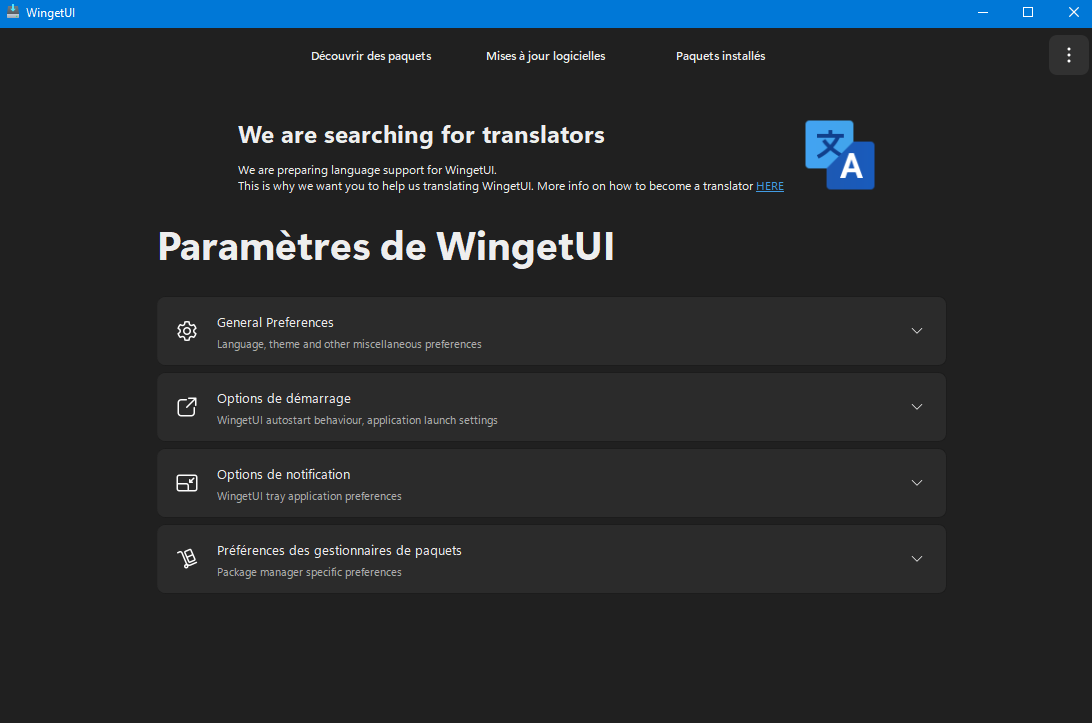Viewport: 1092px width, 723px height.
Task: Click 'Package manager specific preferences' text
Action: [309, 572]
